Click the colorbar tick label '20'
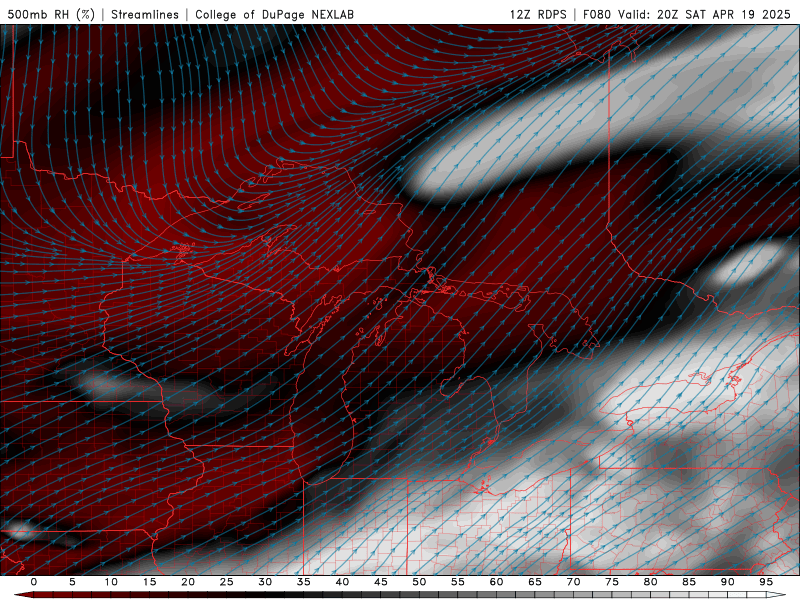Image resolution: width=800 pixels, height=600 pixels. tap(188, 582)
